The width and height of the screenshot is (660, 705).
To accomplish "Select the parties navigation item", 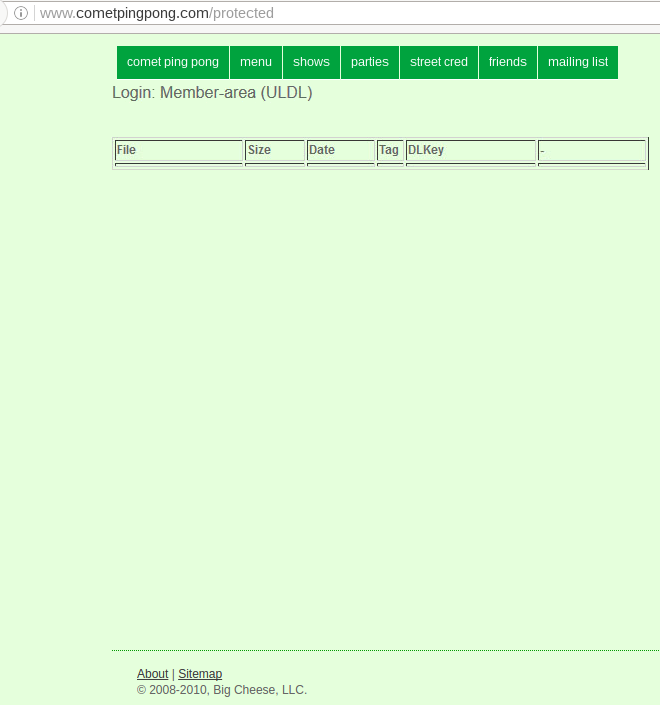I will tap(370, 62).
